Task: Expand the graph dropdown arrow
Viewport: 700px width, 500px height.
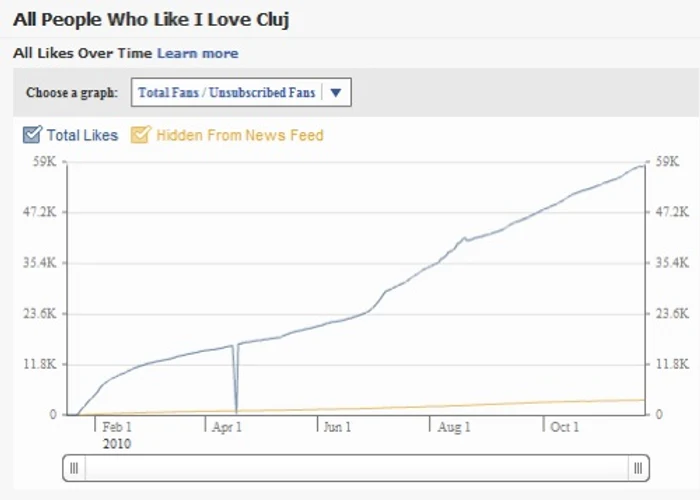Action: 336,92
